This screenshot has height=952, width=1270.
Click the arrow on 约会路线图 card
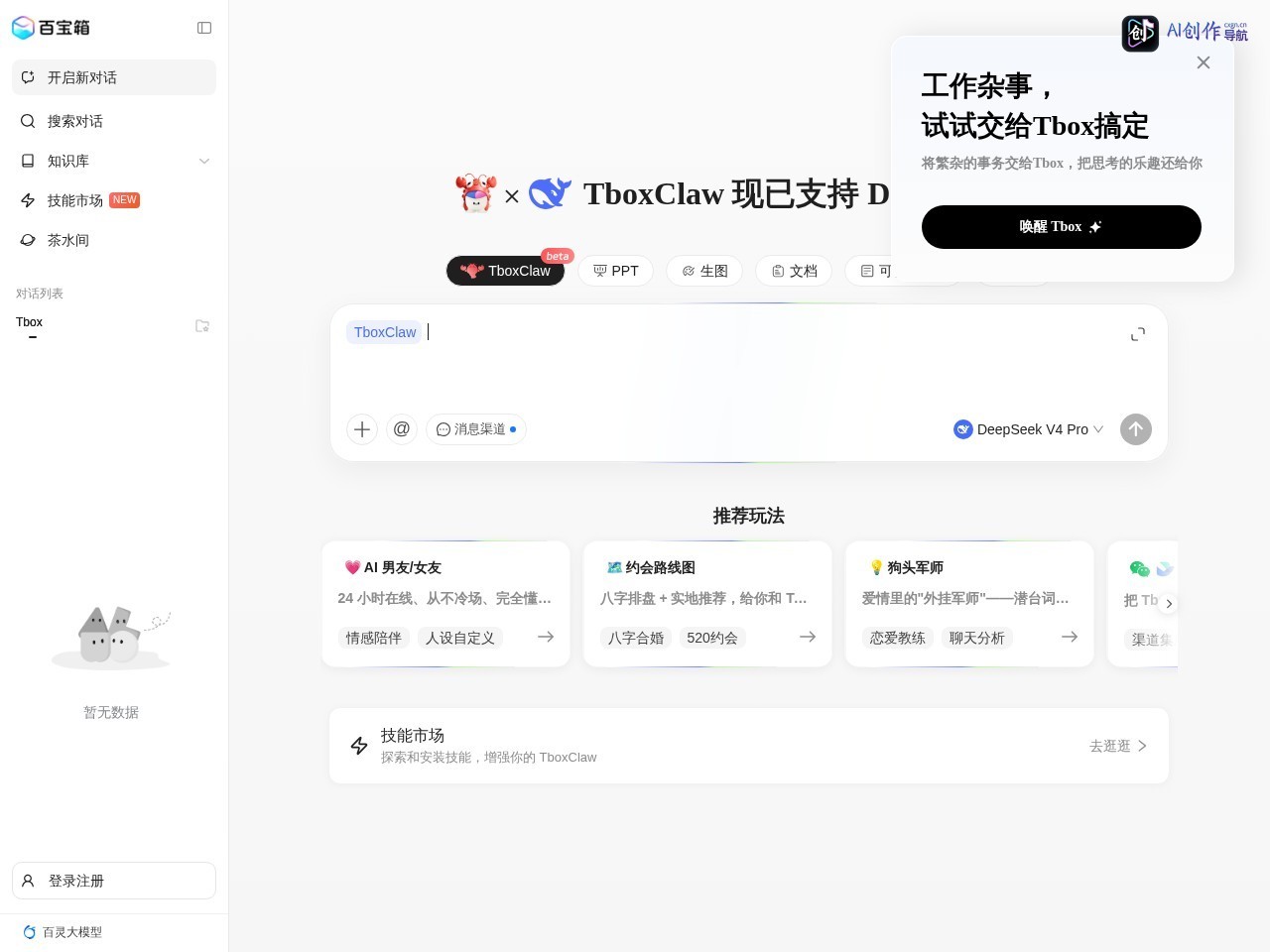[x=808, y=637]
